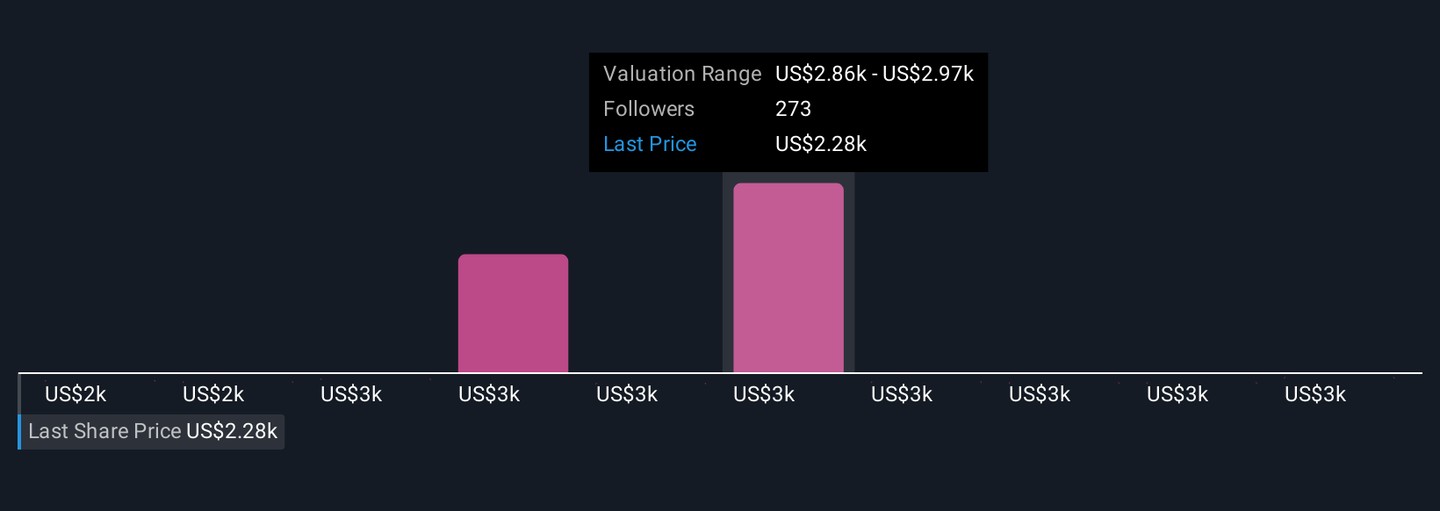Click US$3k label between the two bars

point(627,395)
